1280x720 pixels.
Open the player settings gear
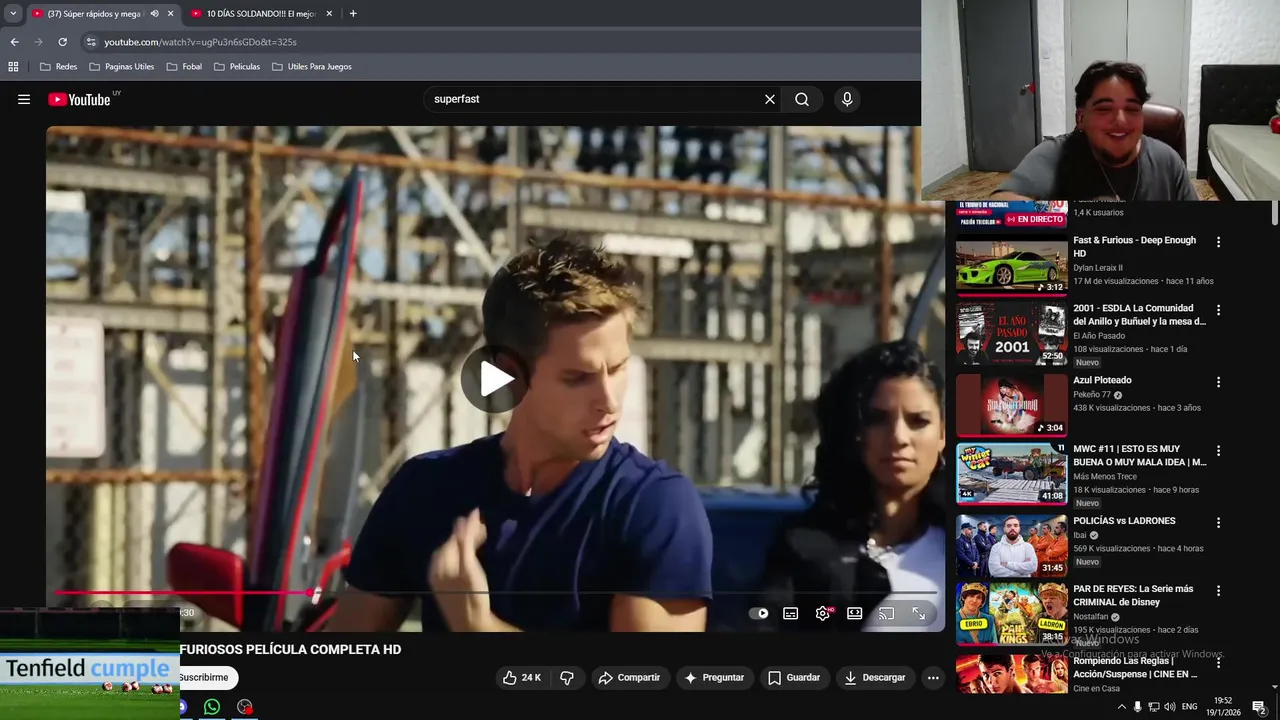click(823, 613)
